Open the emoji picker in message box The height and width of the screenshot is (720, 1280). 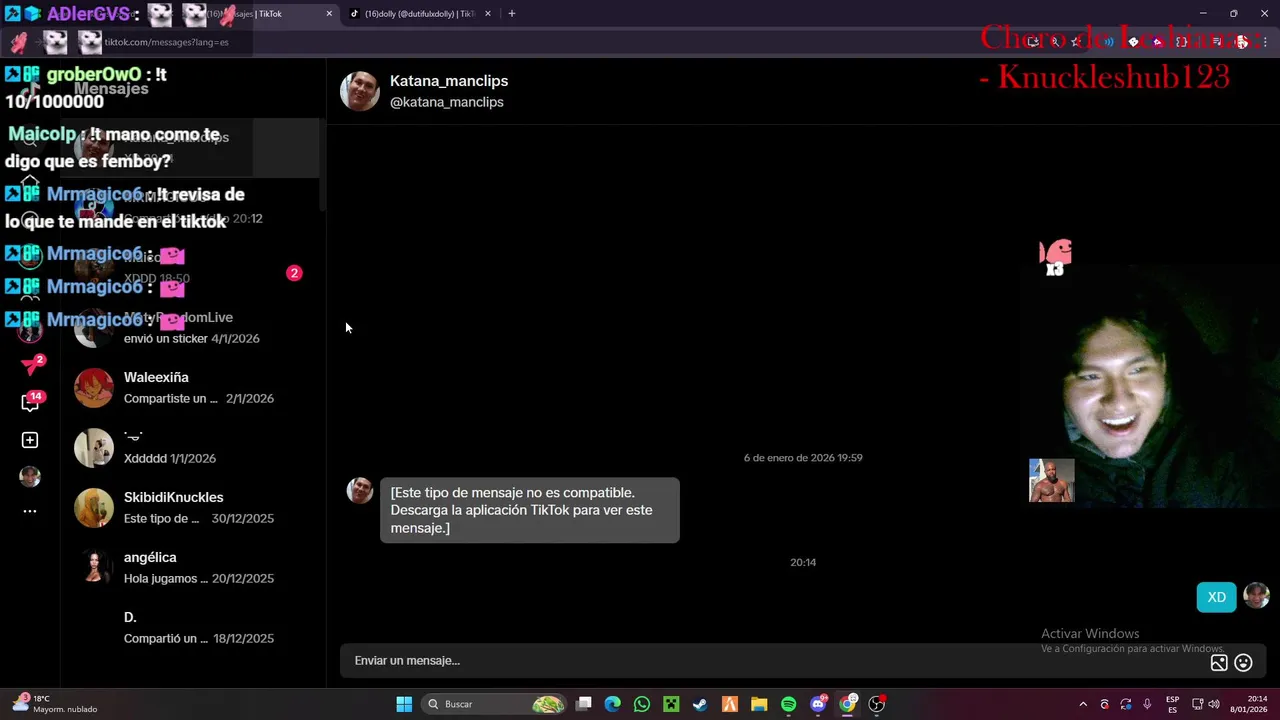[x=1243, y=662]
